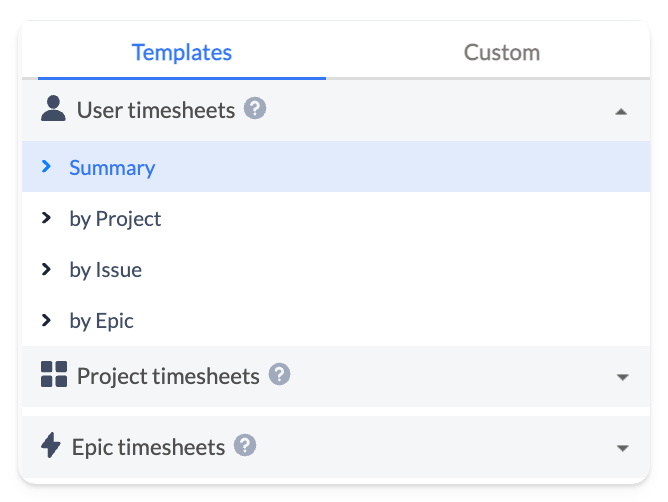Click the chevron before by Project
This screenshot has width=668, height=502.
pos(46,218)
